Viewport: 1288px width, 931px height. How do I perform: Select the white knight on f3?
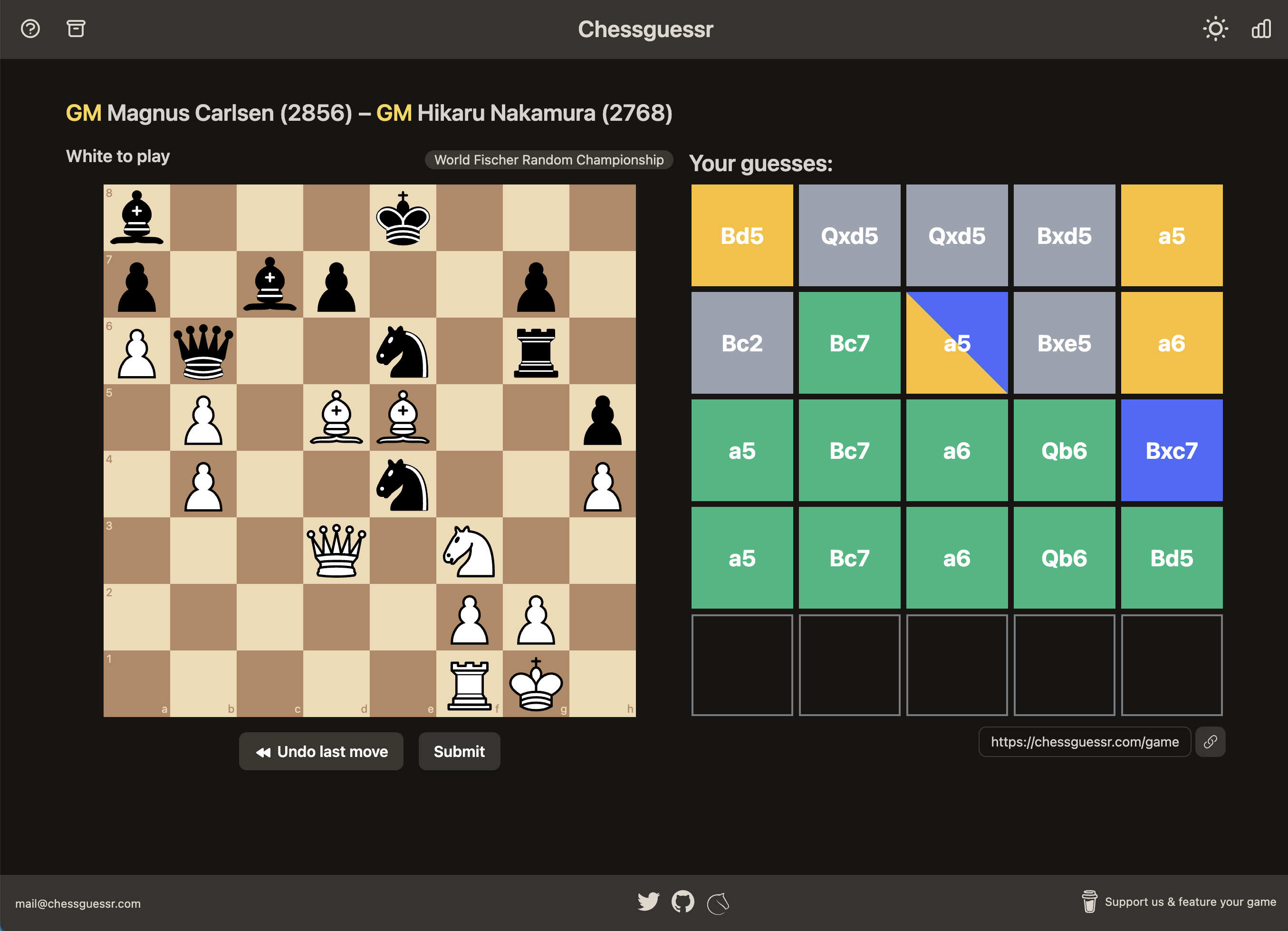469,551
